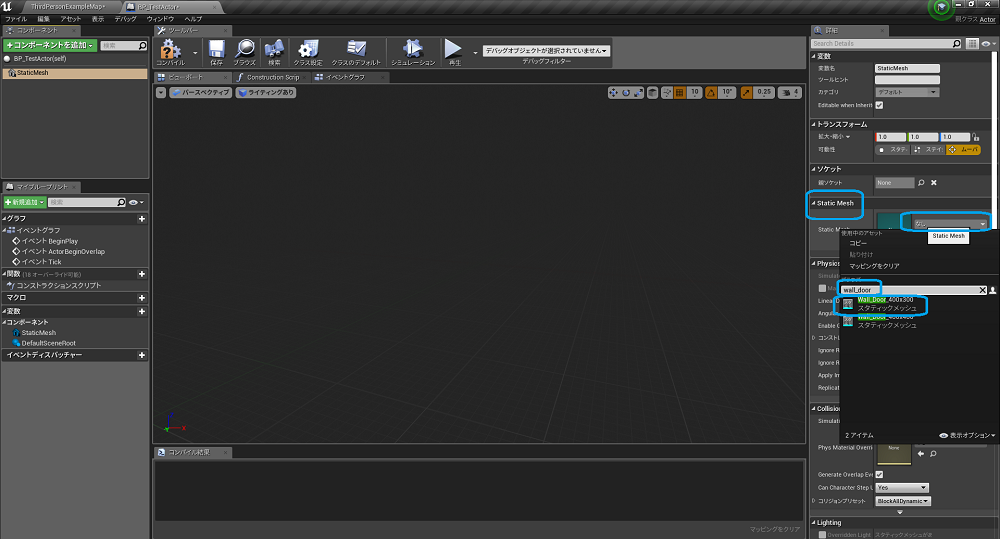Add new macro with plus in マクロ row
Viewport: 1000px width, 539px height.
point(142,298)
